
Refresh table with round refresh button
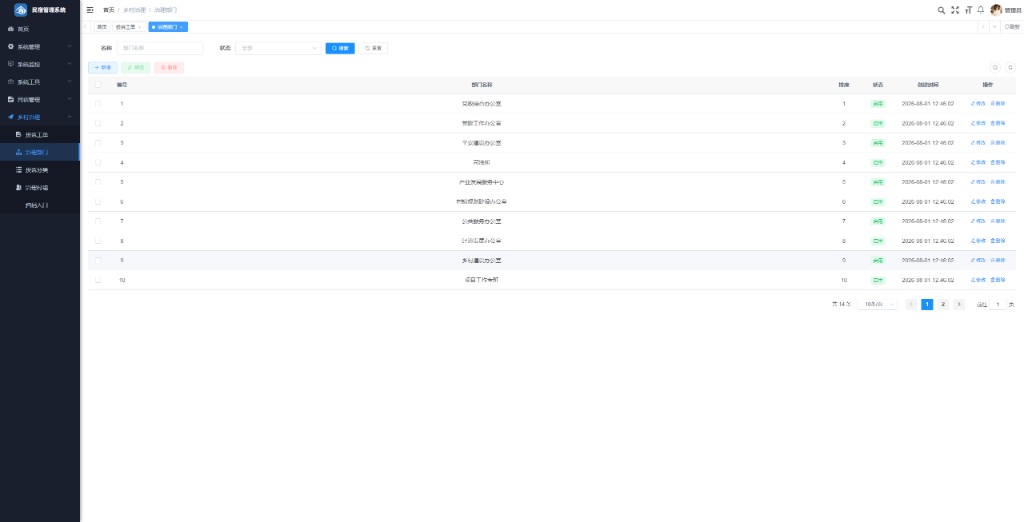tap(1010, 67)
